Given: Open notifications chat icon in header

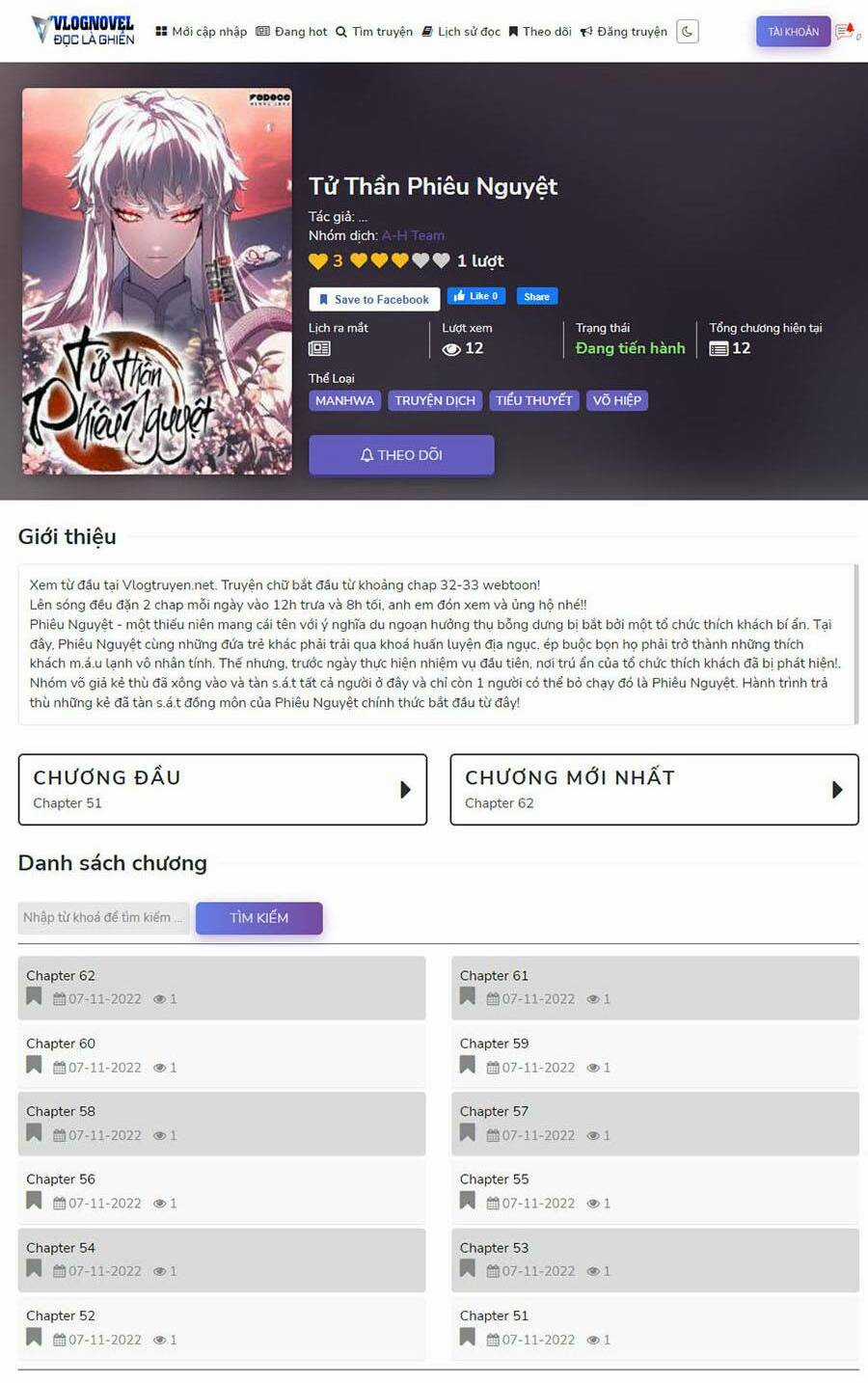Looking at the screenshot, I should [x=846, y=32].
